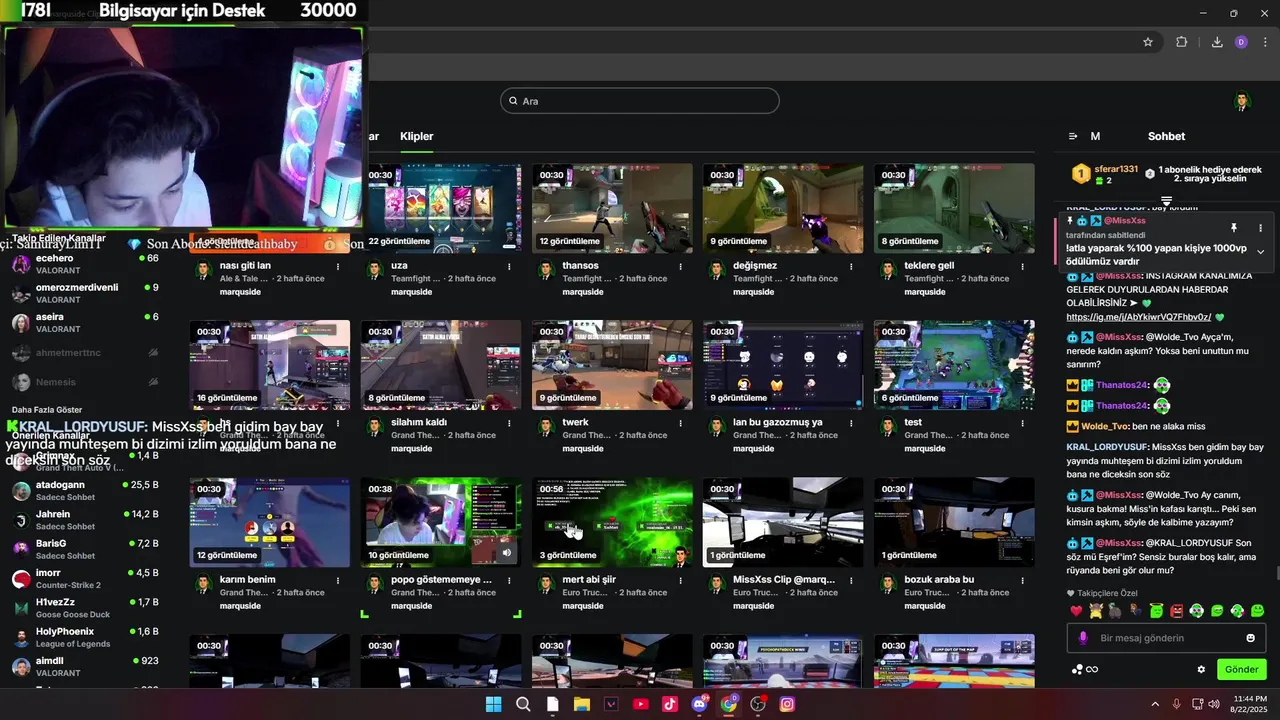
Task: Open File Explorer from the taskbar
Action: (x=581, y=704)
